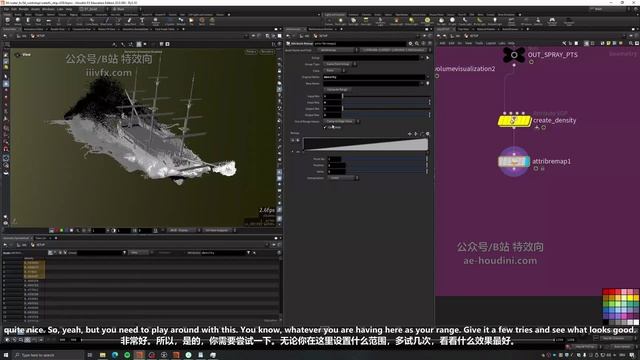Toggle Detail class in Geometry Spreadsheet
This screenshot has height=360, width=640.
click(x=65, y=253)
